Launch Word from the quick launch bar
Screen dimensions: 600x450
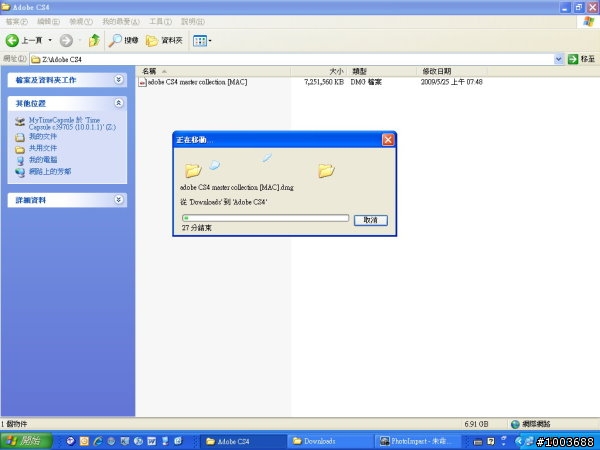click(152, 441)
